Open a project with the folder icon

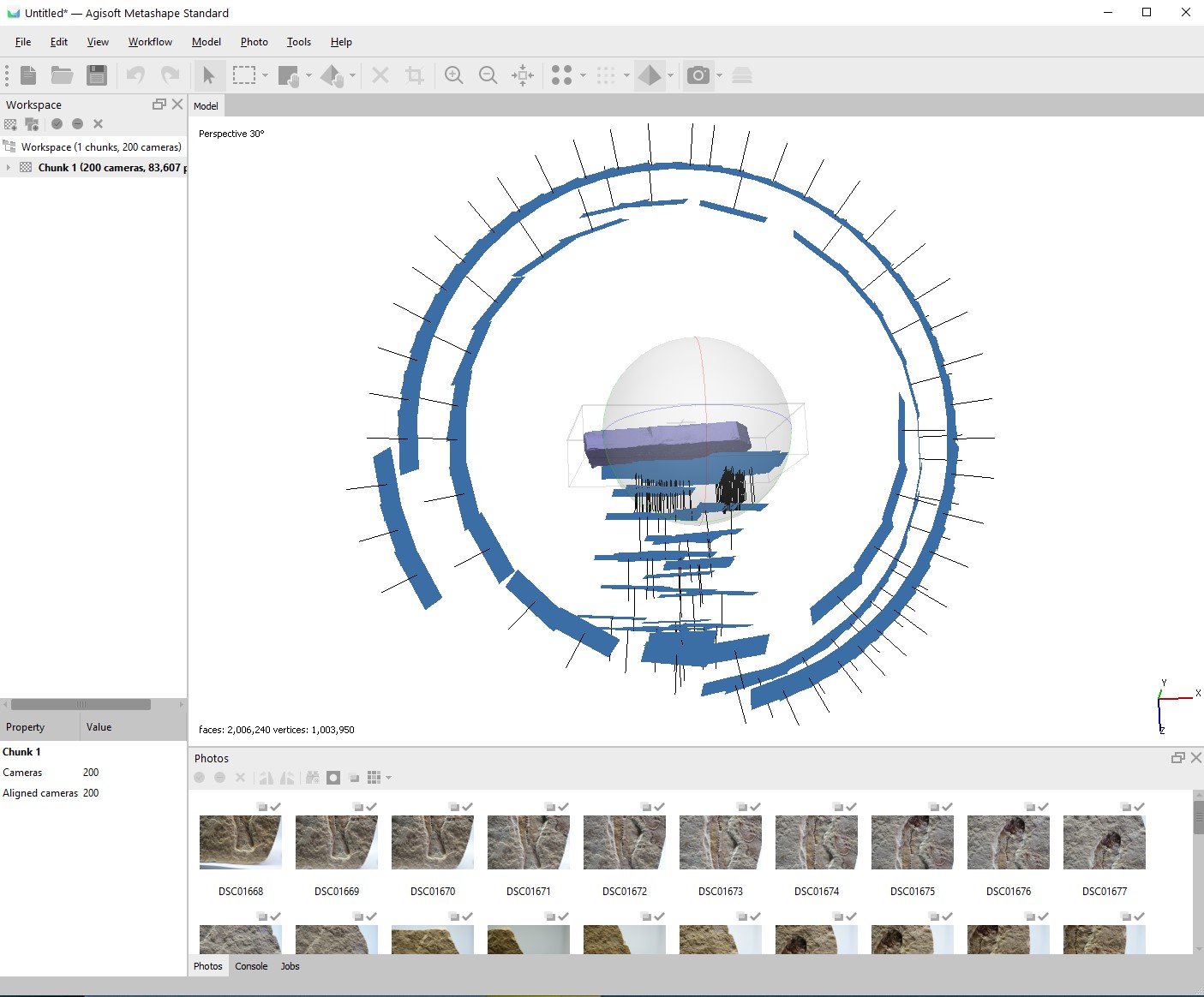[x=62, y=75]
